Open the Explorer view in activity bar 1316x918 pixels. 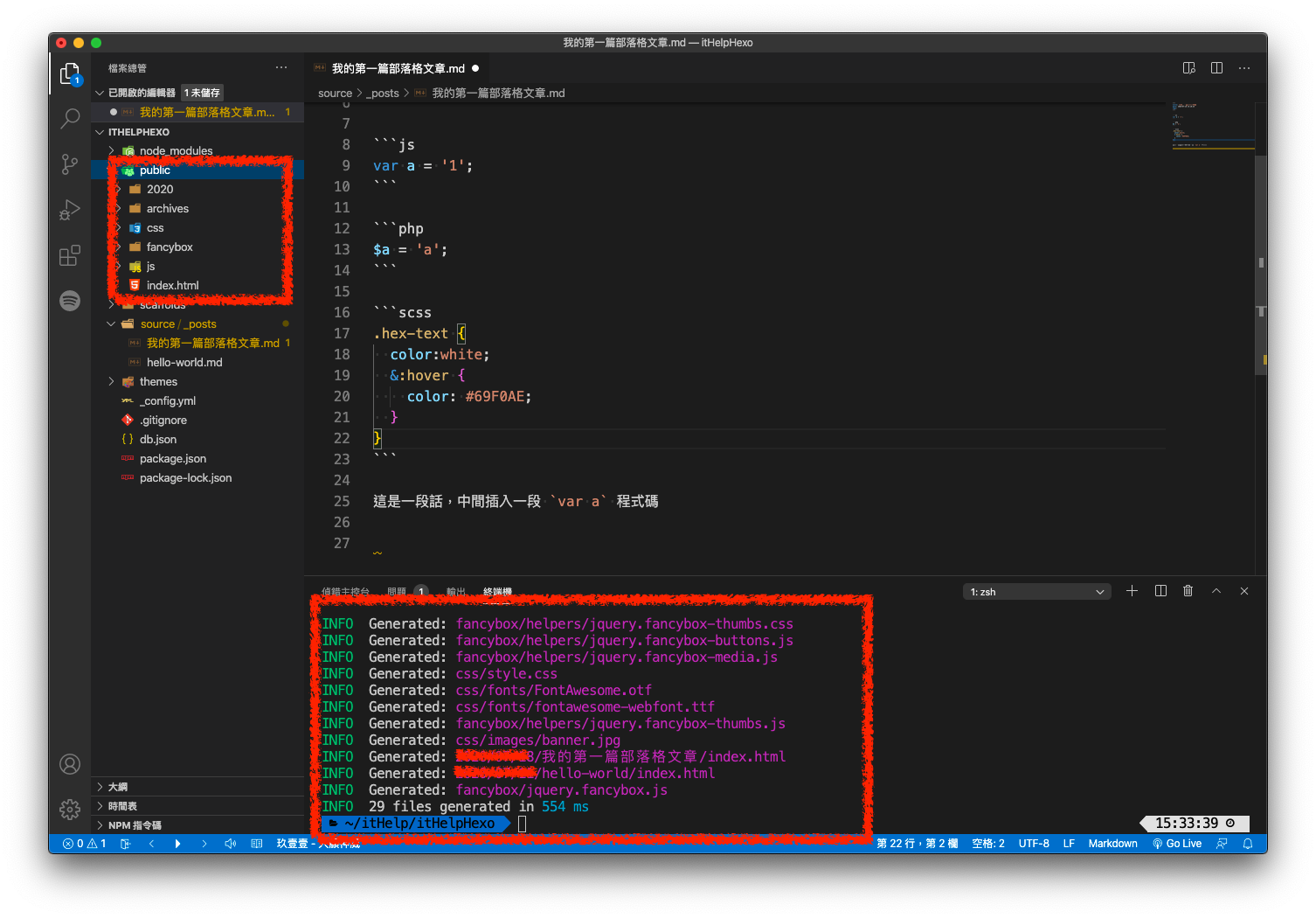(x=70, y=73)
